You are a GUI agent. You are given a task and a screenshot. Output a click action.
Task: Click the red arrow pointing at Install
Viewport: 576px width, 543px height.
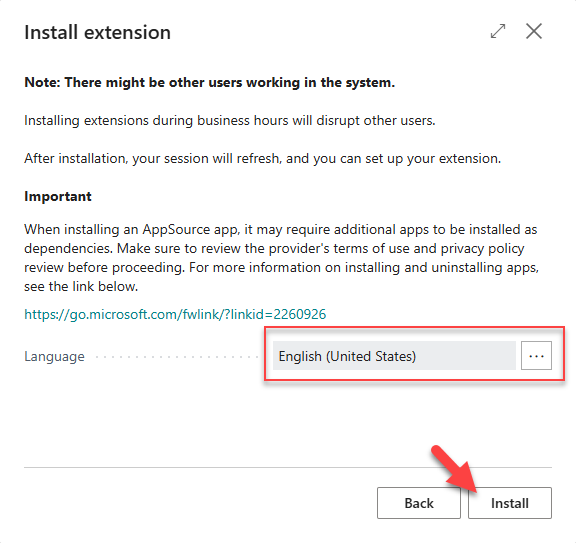pyautogui.click(x=454, y=469)
